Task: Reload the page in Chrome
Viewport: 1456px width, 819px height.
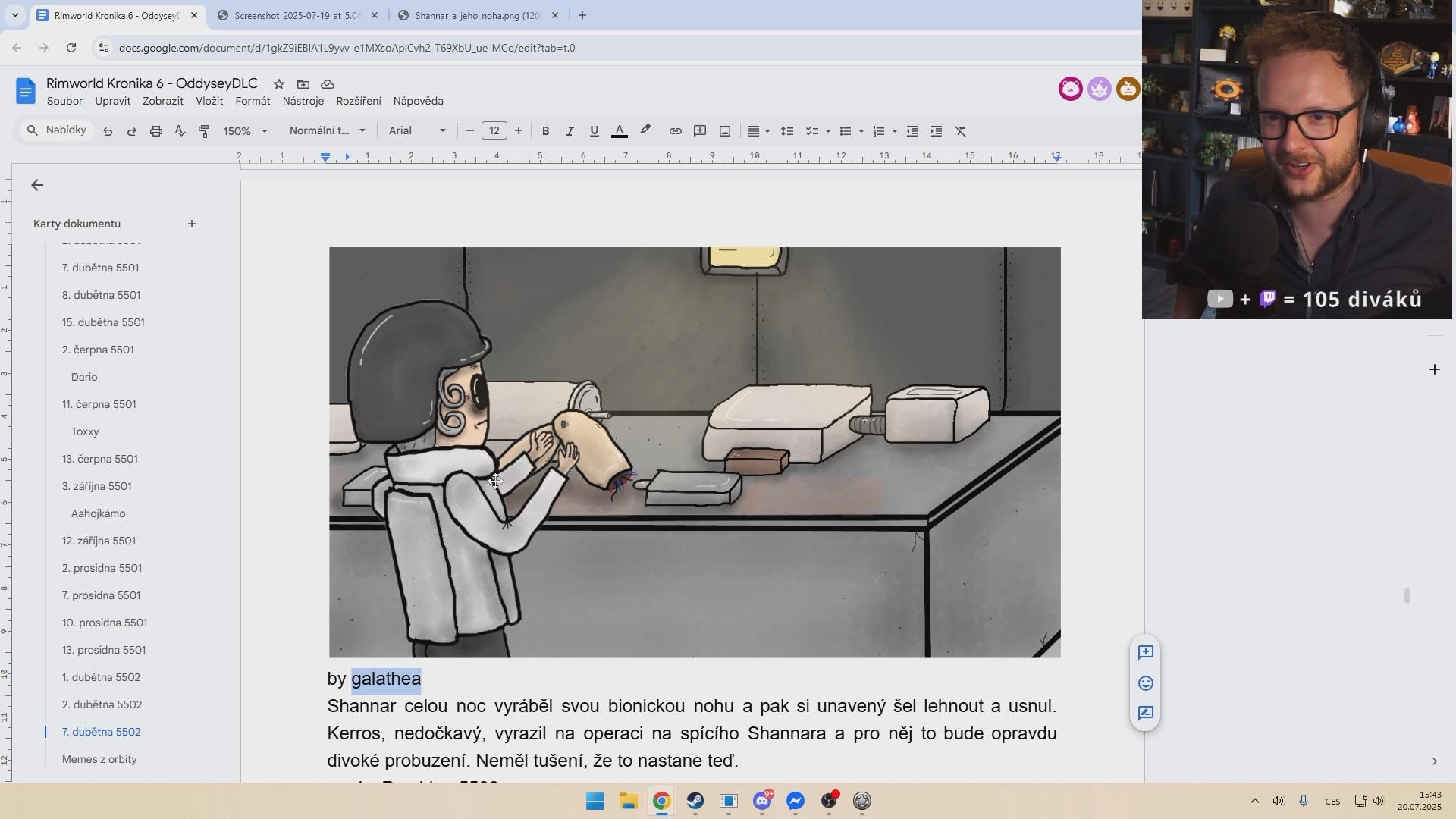Action: pos(71,48)
